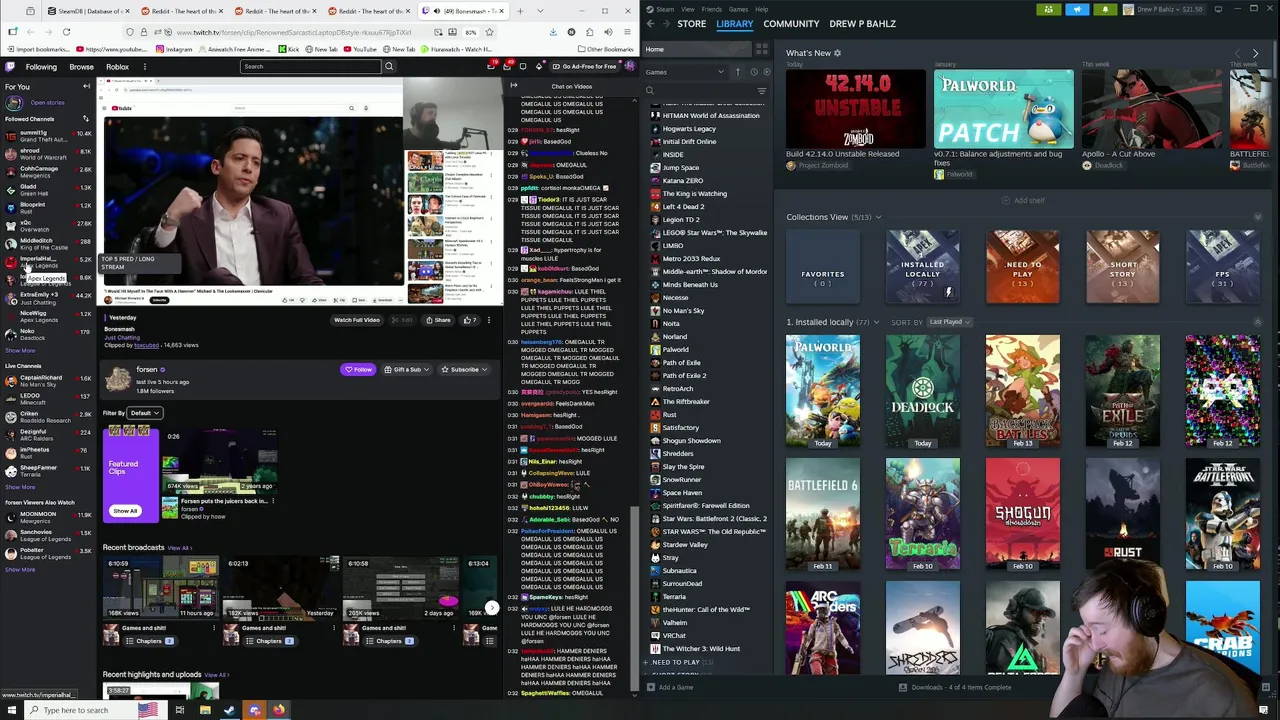Expand Gift a Sub dropdown

click(406, 370)
